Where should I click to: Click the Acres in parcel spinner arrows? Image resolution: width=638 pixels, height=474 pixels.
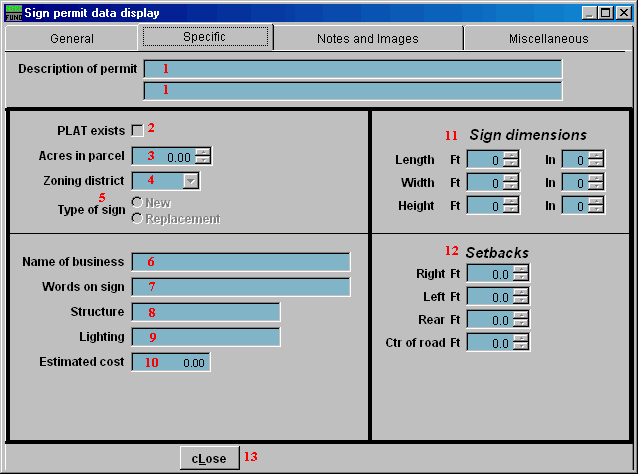pyautogui.click(x=203, y=156)
